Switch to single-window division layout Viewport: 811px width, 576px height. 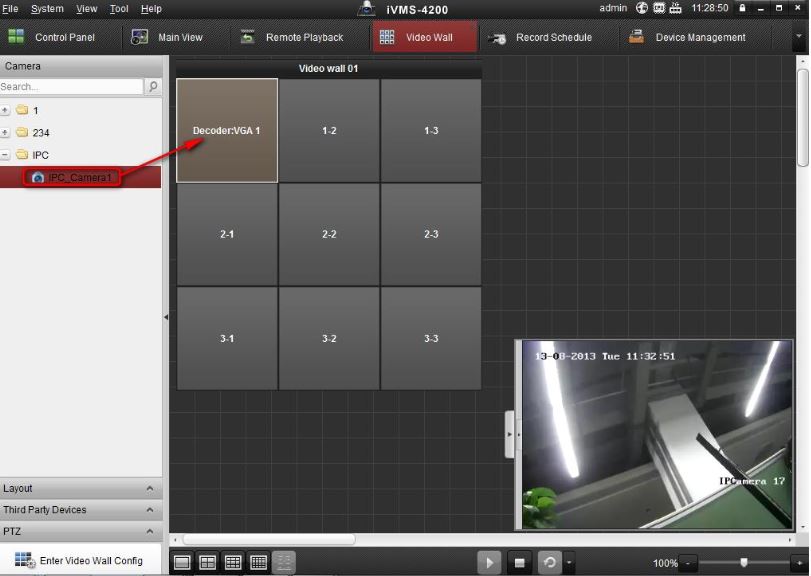point(182,562)
